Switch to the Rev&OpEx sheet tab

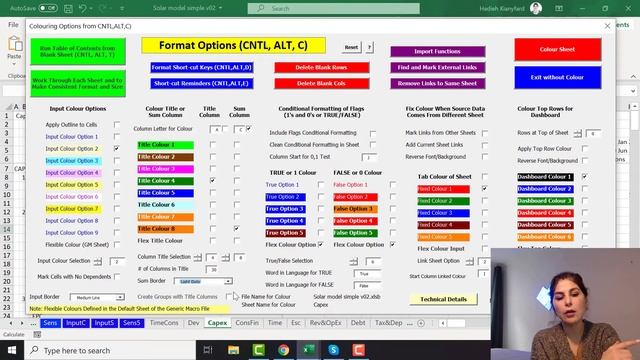(325, 323)
